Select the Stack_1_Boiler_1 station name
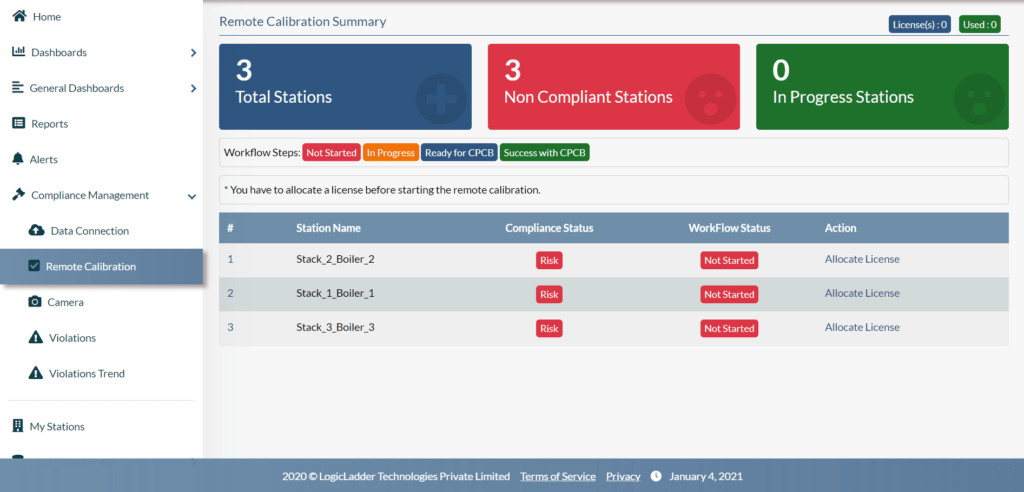The height and width of the screenshot is (492, 1024). pyautogui.click(x=335, y=293)
